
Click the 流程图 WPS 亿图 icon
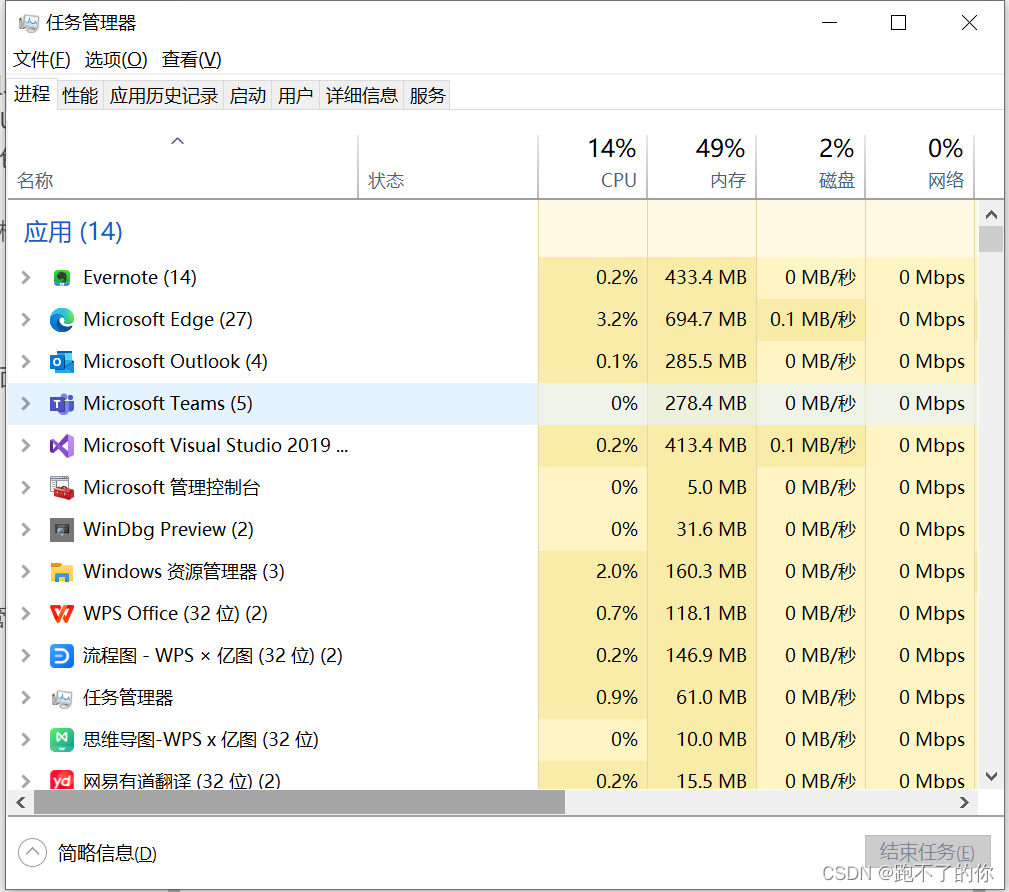pyautogui.click(x=62, y=656)
